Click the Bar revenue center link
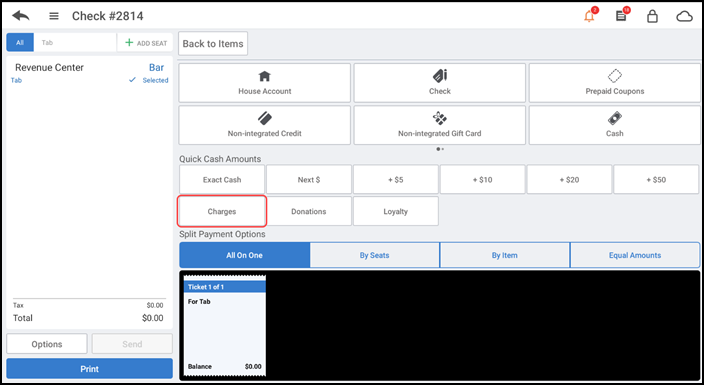 (x=156, y=67)
